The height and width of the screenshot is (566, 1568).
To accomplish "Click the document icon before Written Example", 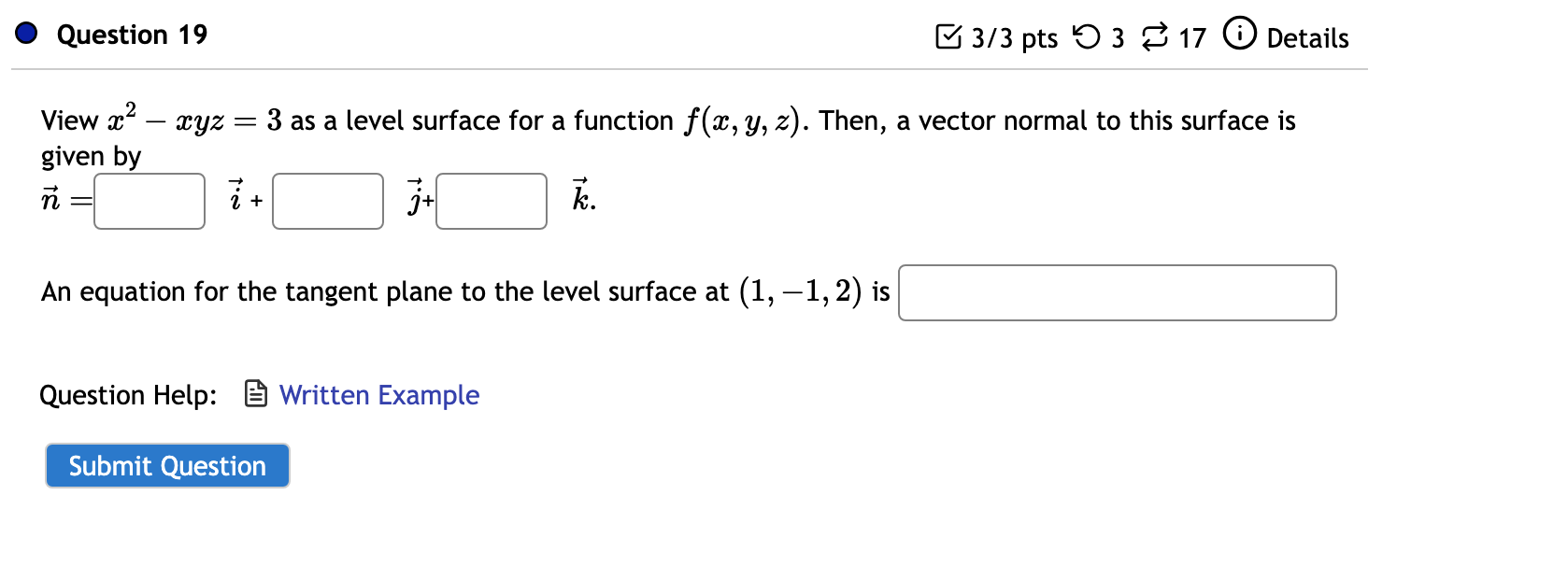I will pos(254,395).
